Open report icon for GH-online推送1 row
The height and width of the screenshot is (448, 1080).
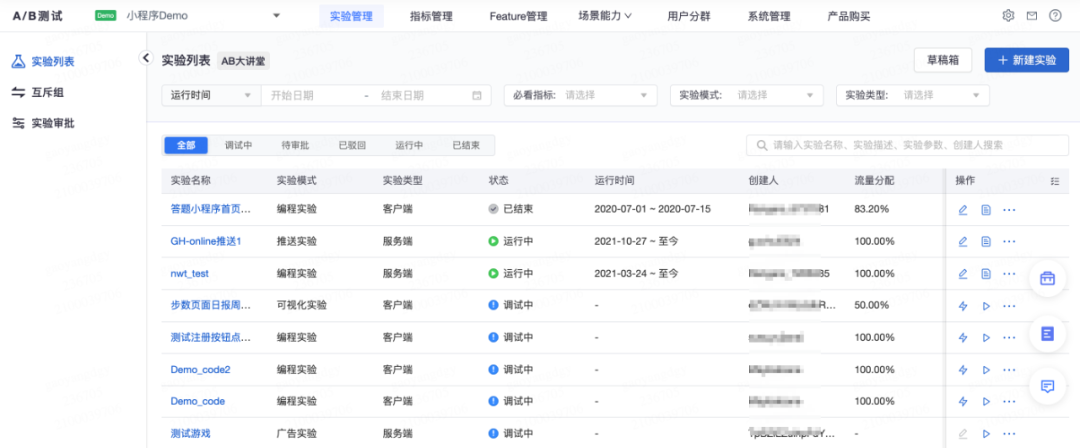pos(986,242)
